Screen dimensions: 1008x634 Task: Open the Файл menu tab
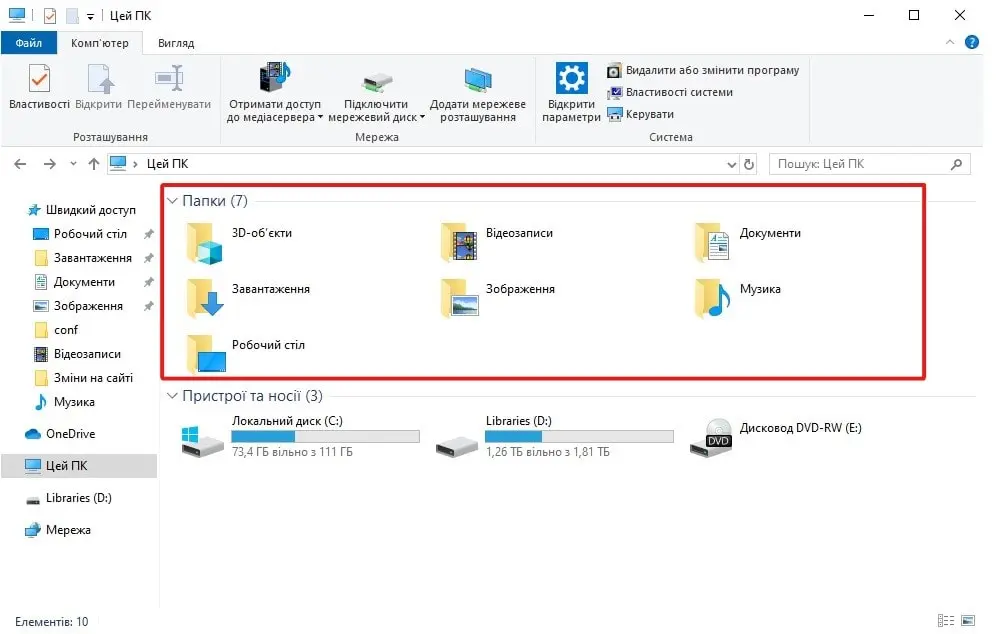point(28,43)
